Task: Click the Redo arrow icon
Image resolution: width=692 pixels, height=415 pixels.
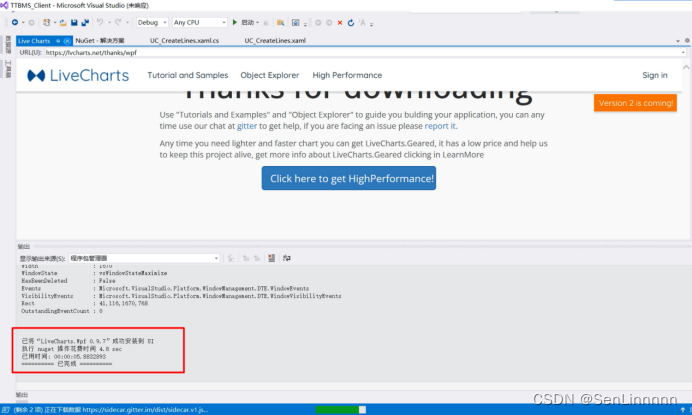Action: pyautogui.click(x=118, y=22)
